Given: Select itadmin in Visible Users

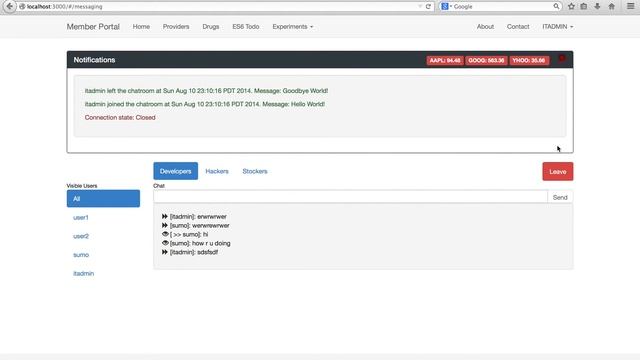Looking at the screenshot, I should [x=103, y=273].
